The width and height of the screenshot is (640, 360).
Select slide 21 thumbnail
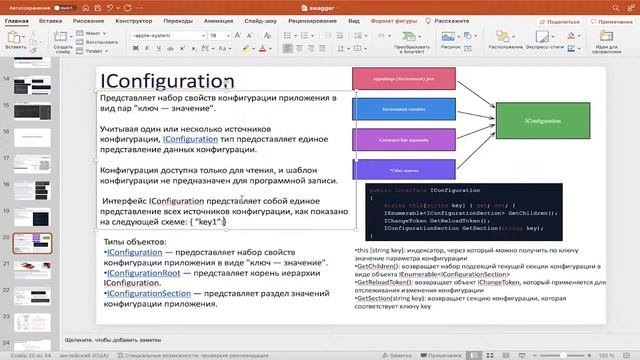(x=32, y=270)
